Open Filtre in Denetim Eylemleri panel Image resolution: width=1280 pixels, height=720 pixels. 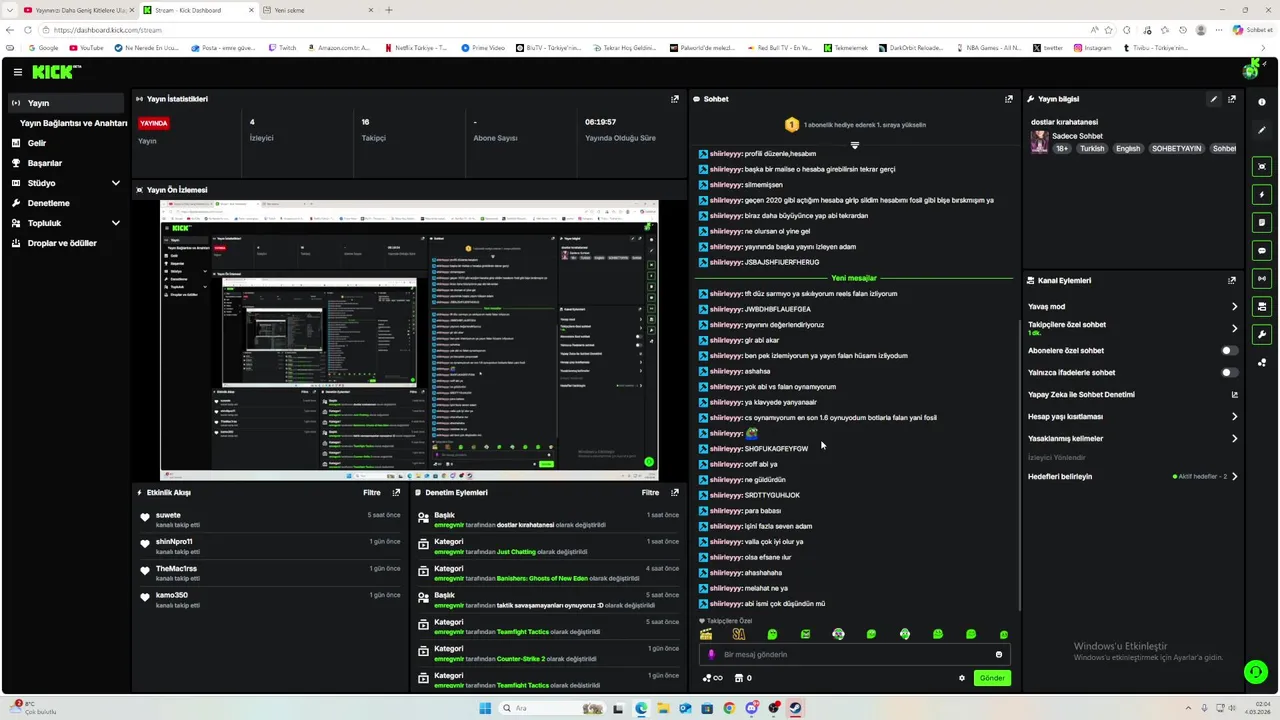click(x=650, y=492)
